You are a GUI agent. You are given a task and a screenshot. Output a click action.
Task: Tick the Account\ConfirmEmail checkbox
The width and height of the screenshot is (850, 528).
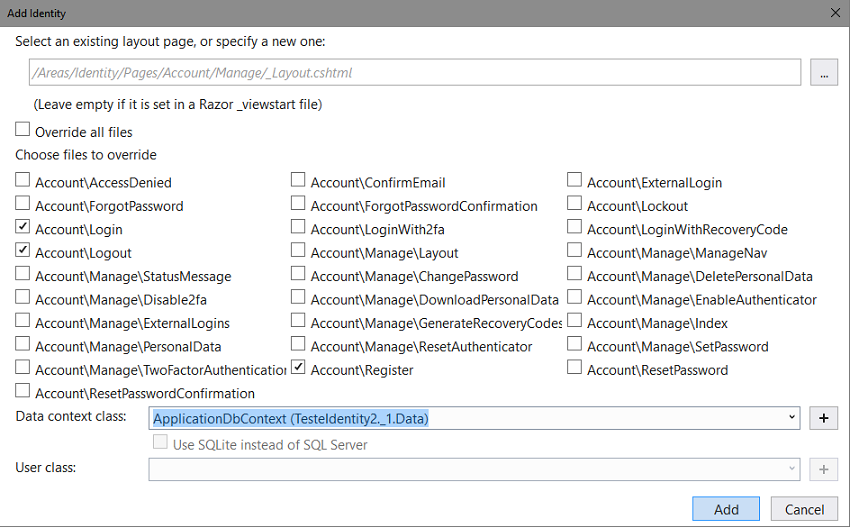pos(298,182)
